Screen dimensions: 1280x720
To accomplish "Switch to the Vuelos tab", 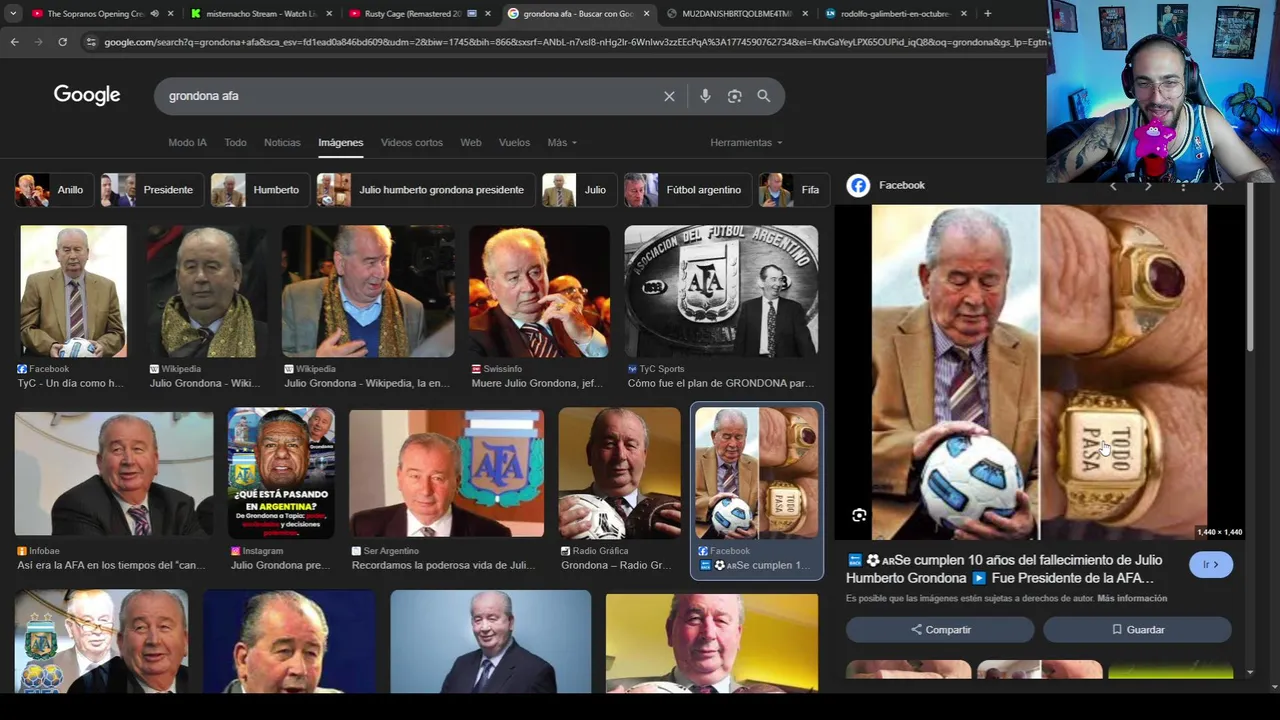I will 514,143.
